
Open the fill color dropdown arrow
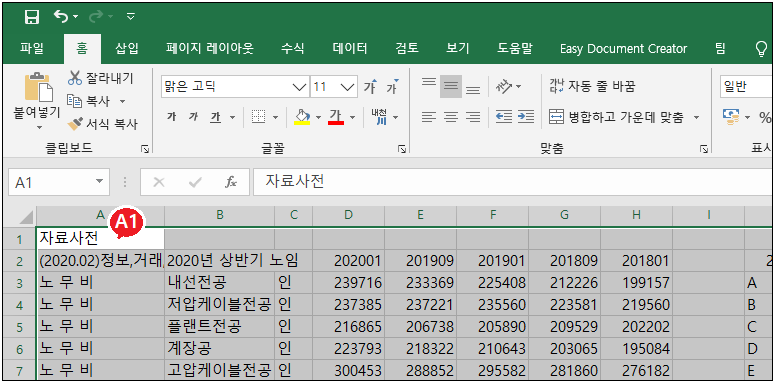point(318,118)
